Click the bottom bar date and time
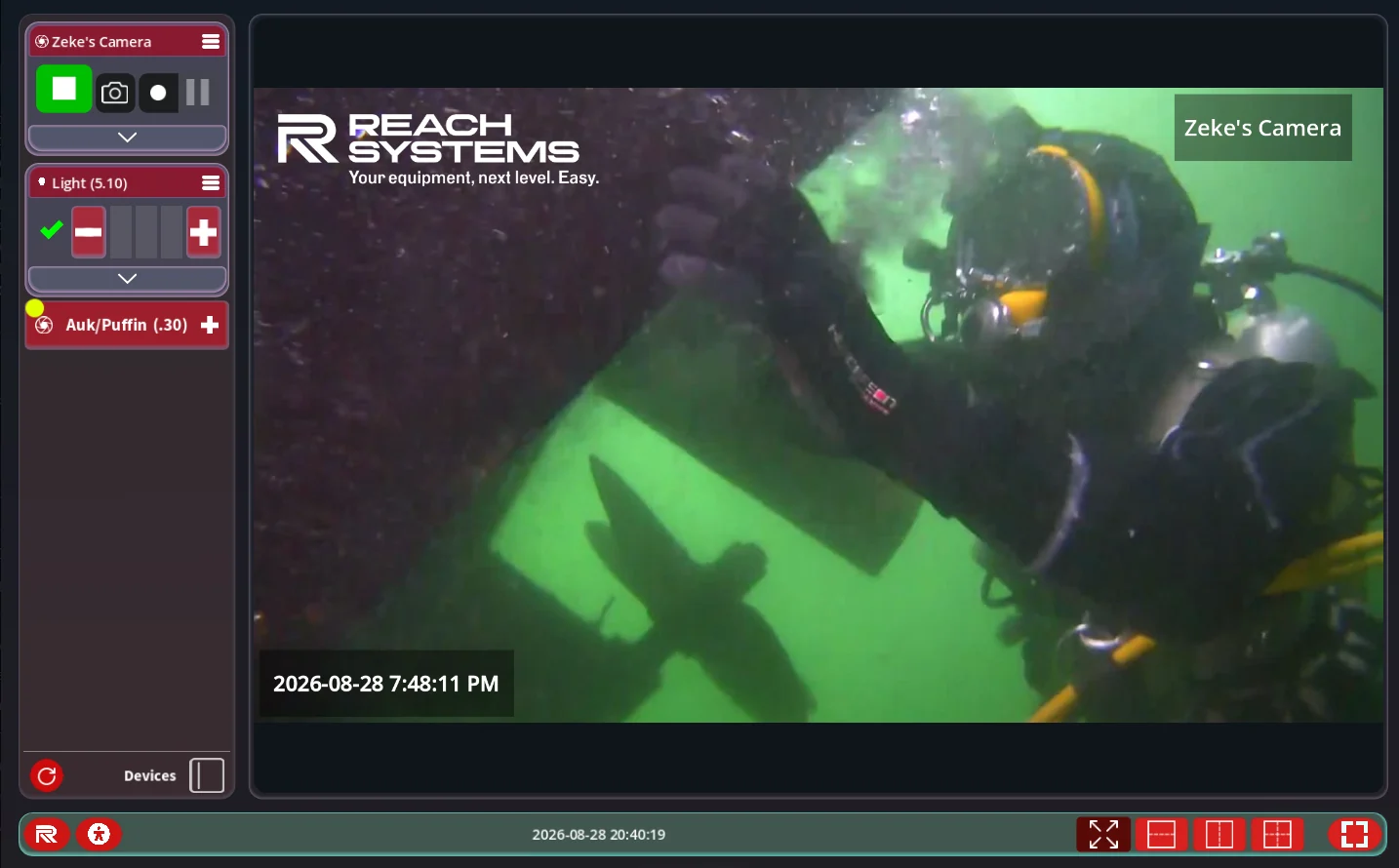 (x=599, y=835)
